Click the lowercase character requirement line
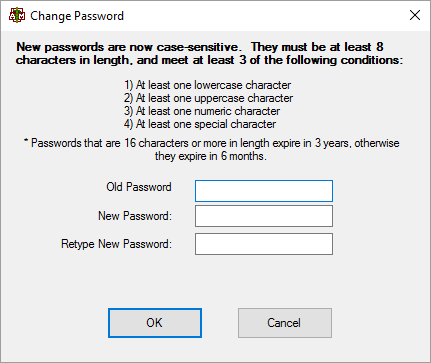Image resolution: width=431 pixels, height=363 pixels. point(208,85)
